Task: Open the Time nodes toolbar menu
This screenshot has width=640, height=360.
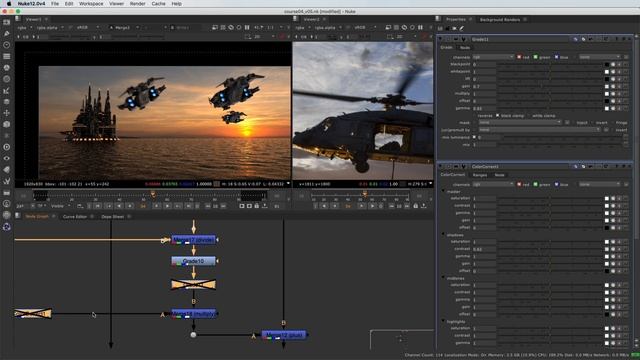Action: (x=7, y=45)
